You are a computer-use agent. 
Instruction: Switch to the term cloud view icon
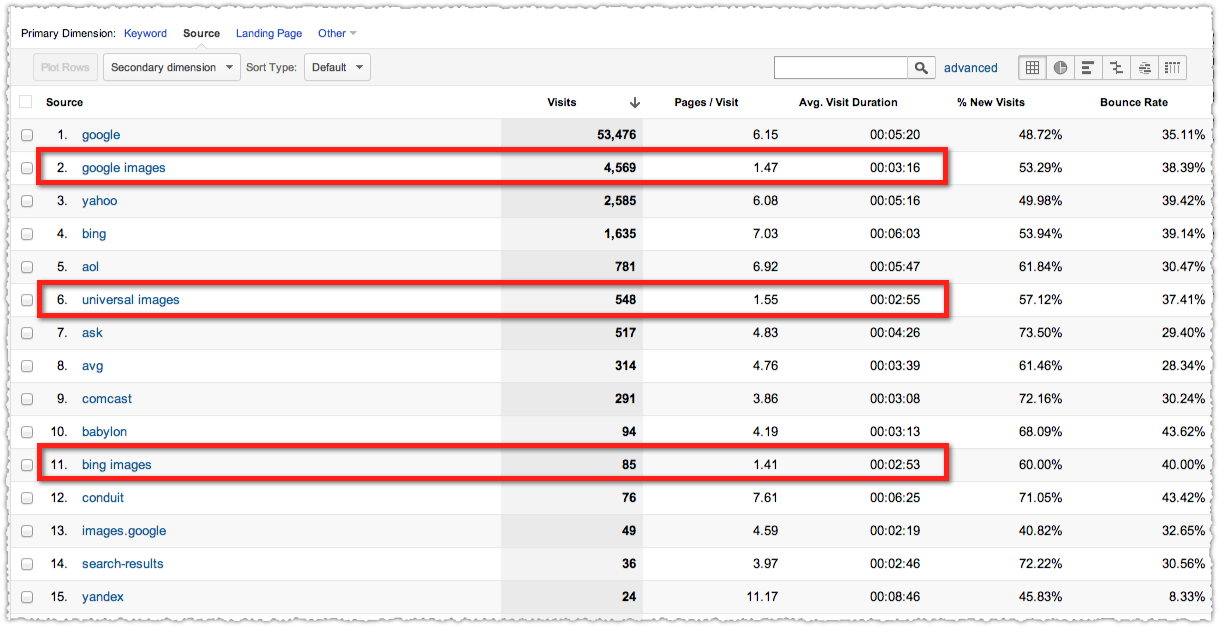coord(1144,68)
